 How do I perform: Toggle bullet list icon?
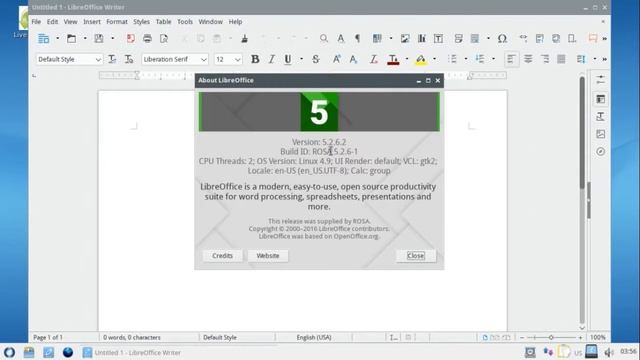point(452,59)
